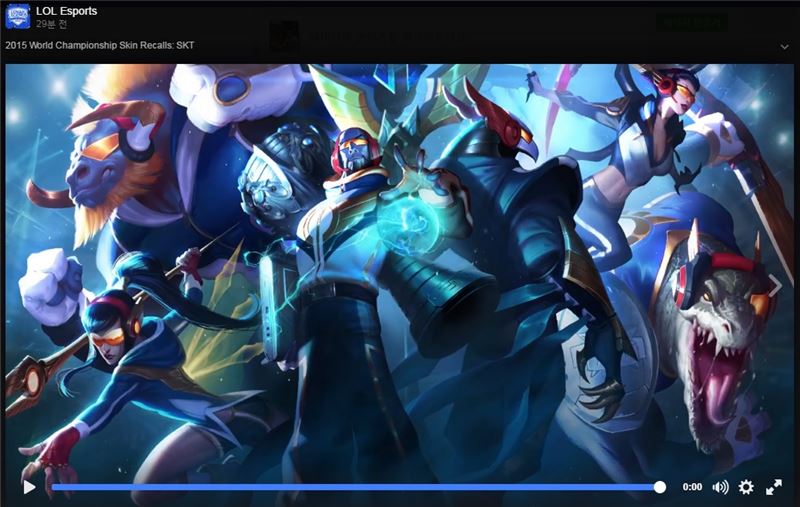Image resolution: width=800 pixels, height=507 pixels.
Task: Go to next video with the right arrow
Action: tap(776, 286)
